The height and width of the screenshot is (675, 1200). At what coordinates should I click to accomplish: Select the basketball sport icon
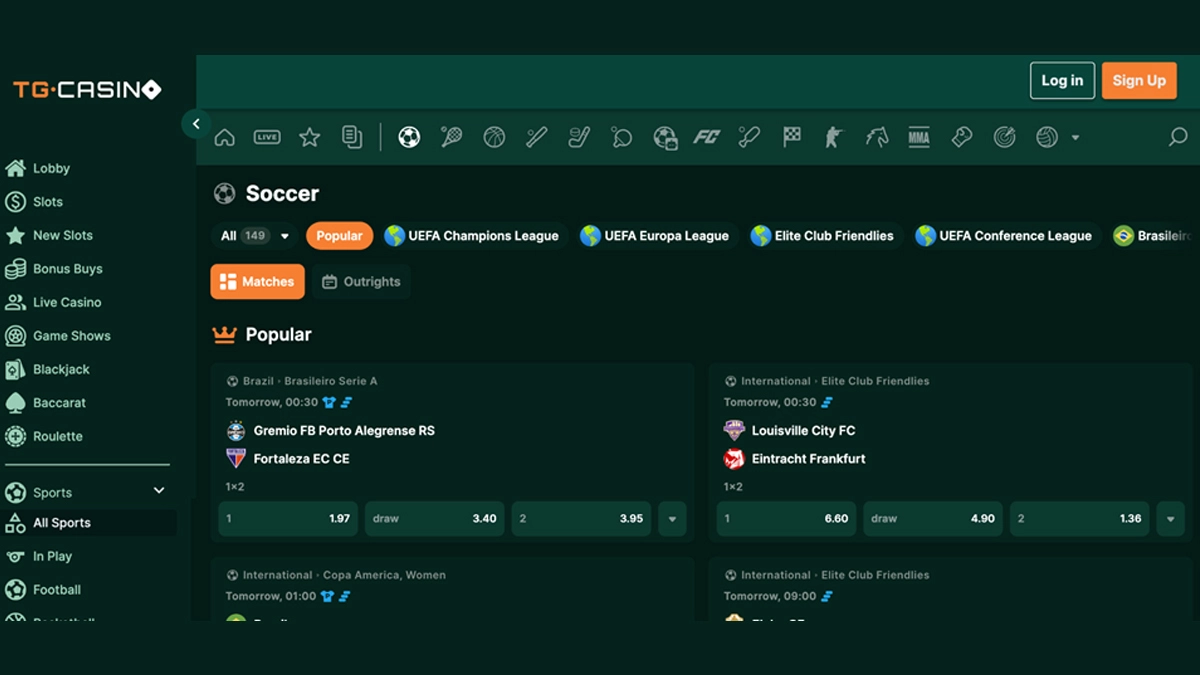[x=494, y=138]
